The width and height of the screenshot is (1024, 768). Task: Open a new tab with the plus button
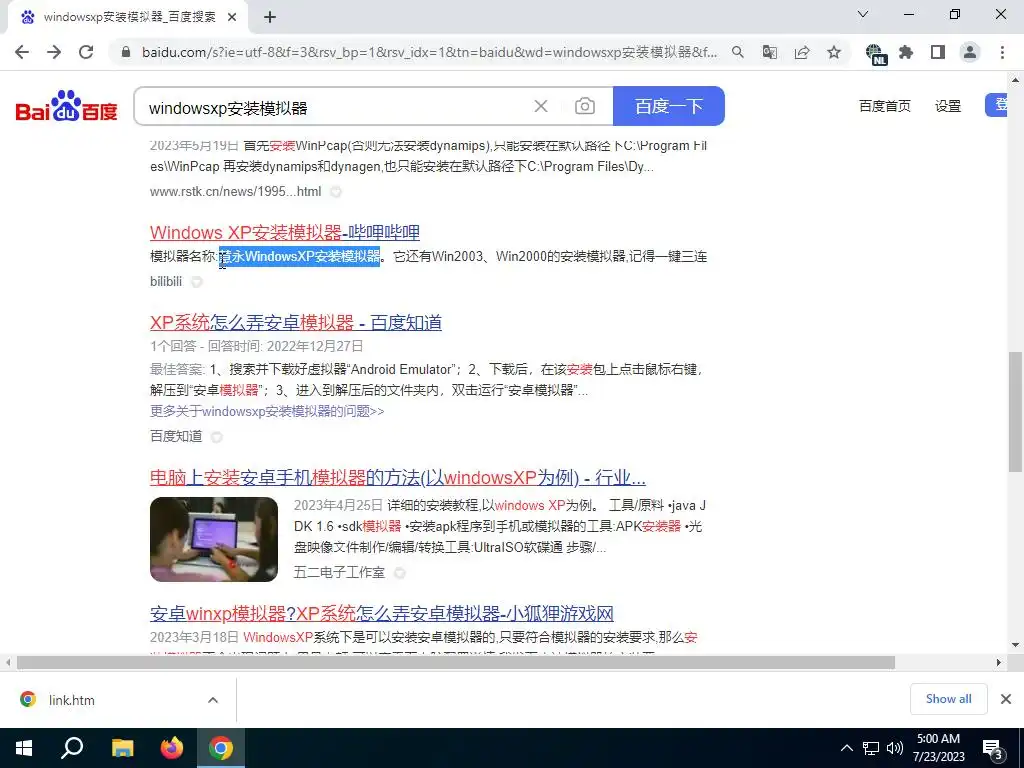pos(270,17)
